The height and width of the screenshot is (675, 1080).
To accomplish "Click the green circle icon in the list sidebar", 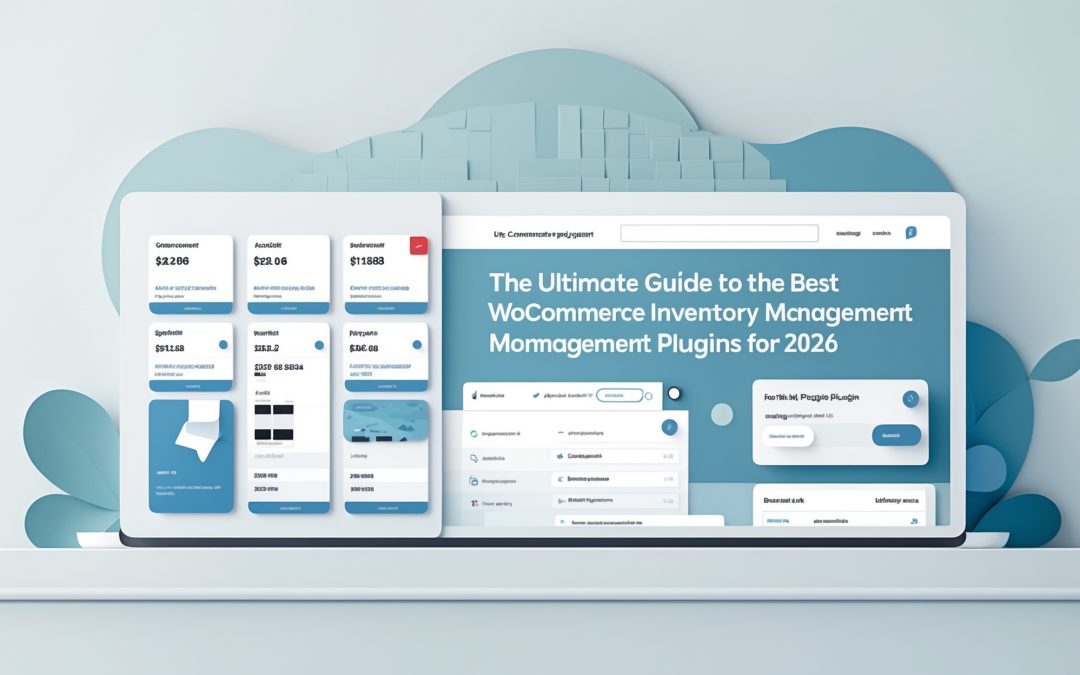I will point(473,434).
